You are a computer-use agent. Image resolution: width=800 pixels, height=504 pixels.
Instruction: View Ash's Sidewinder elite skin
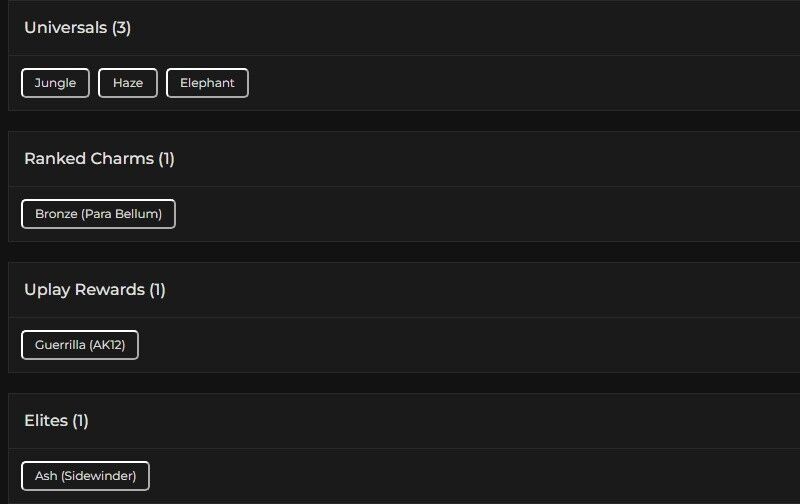pyautogui.click(x=85, y=476)
